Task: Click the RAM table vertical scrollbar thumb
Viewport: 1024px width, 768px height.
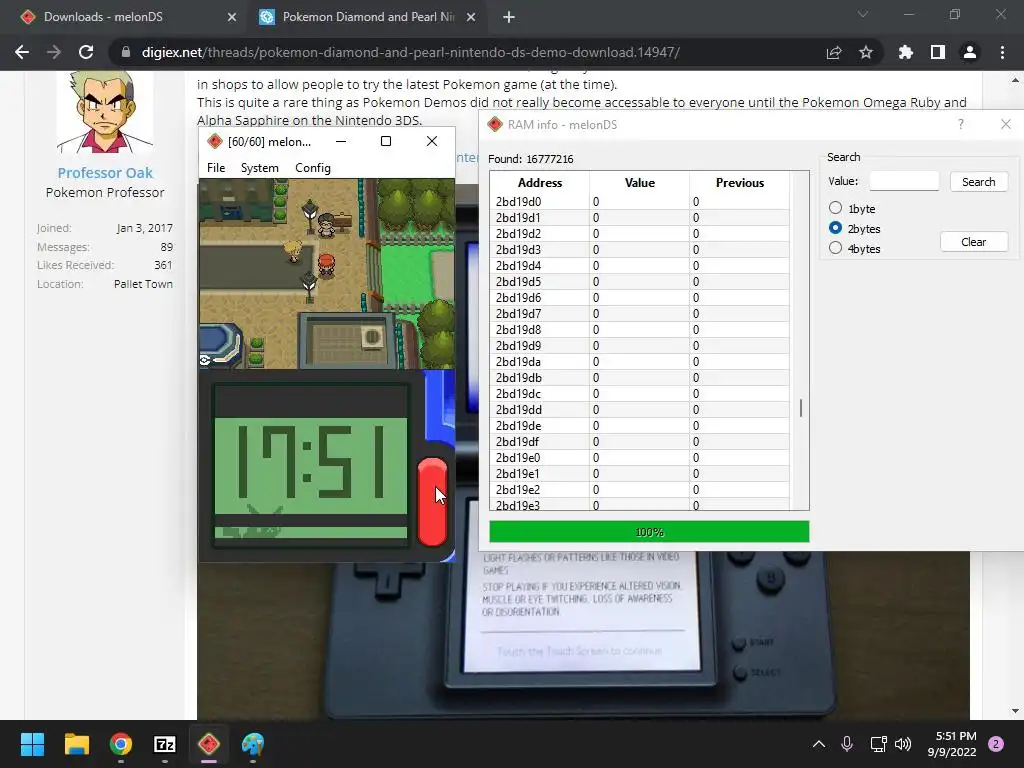Action: pyautogui.click(x=801, y=409)
